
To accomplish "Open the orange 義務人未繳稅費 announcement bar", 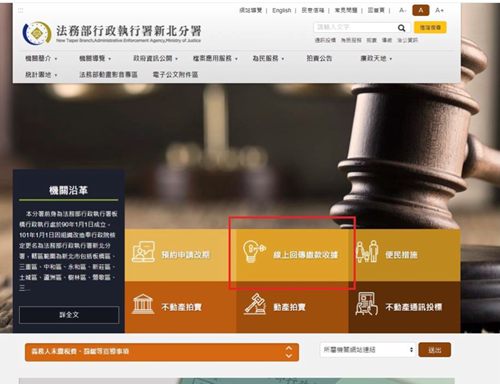I will click(x=162, y=352).
